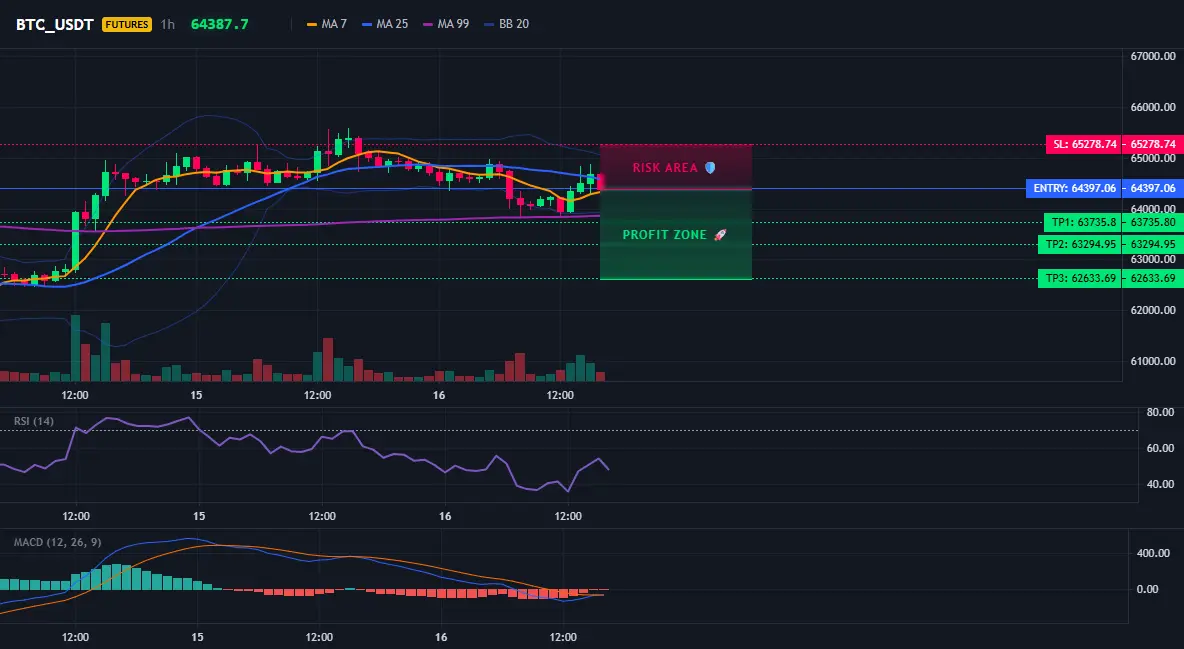Click the 40.00 RSI axis label

pos(1160,484)
